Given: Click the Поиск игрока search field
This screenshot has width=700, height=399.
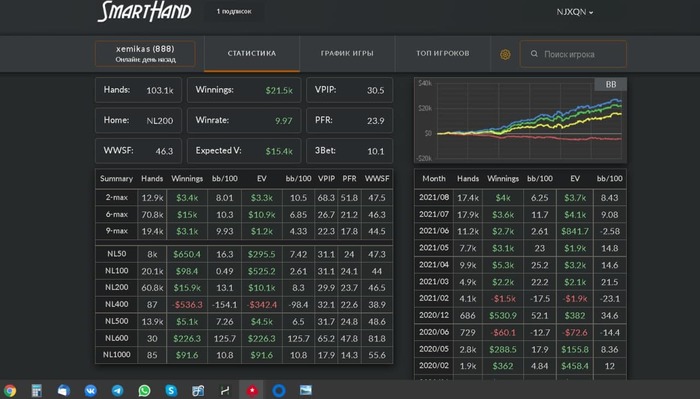Looking at the screenshot, I should point(573,54).
